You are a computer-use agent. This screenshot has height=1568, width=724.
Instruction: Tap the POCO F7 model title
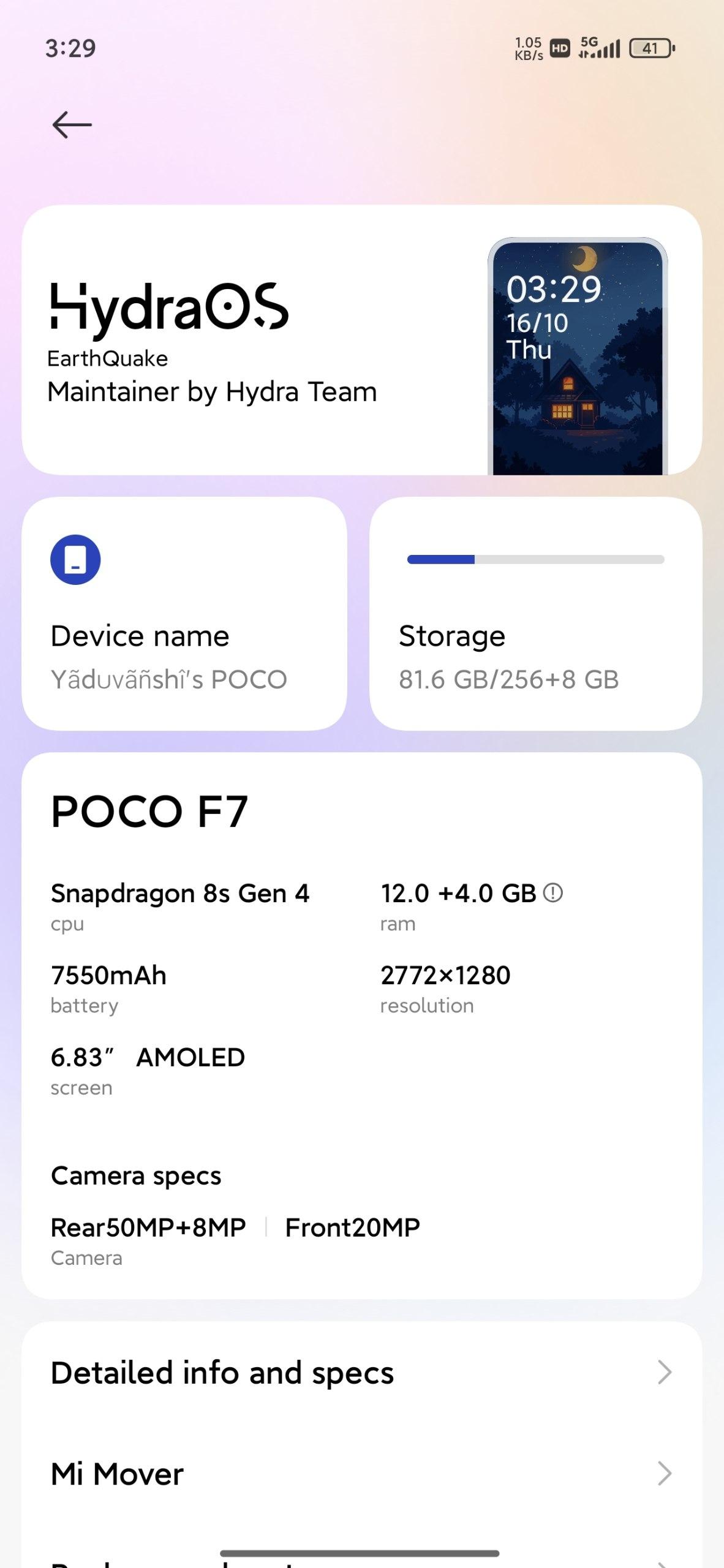tap(149, 812)
